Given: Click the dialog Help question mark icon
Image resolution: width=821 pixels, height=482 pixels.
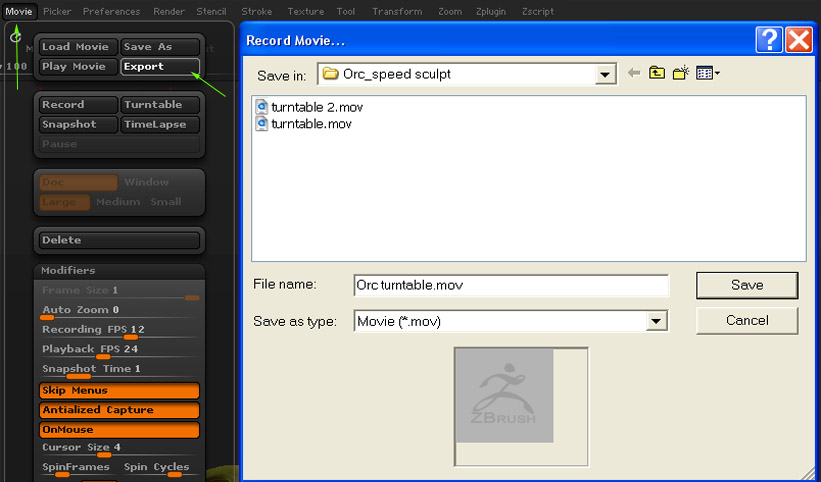Looking at the screenshot, I should click(769, 40).
